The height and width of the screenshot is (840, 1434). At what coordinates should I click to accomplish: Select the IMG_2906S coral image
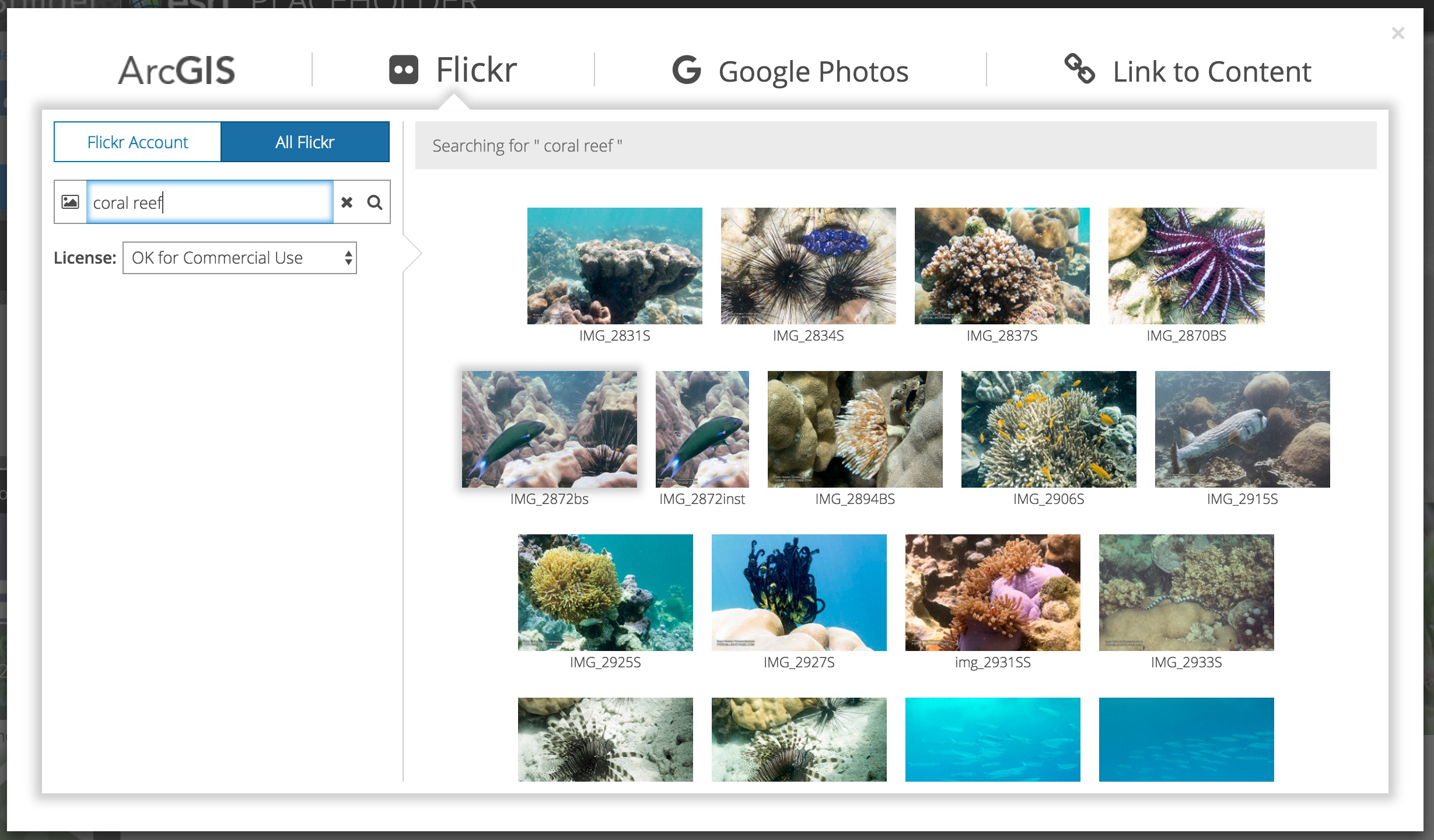coord(1048,429)
